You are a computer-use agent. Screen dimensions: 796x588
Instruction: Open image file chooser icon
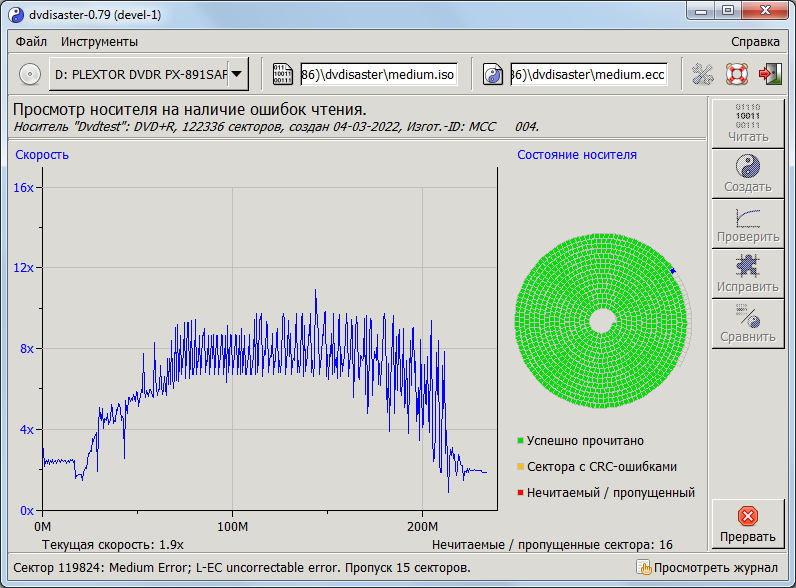click(283, 74)
